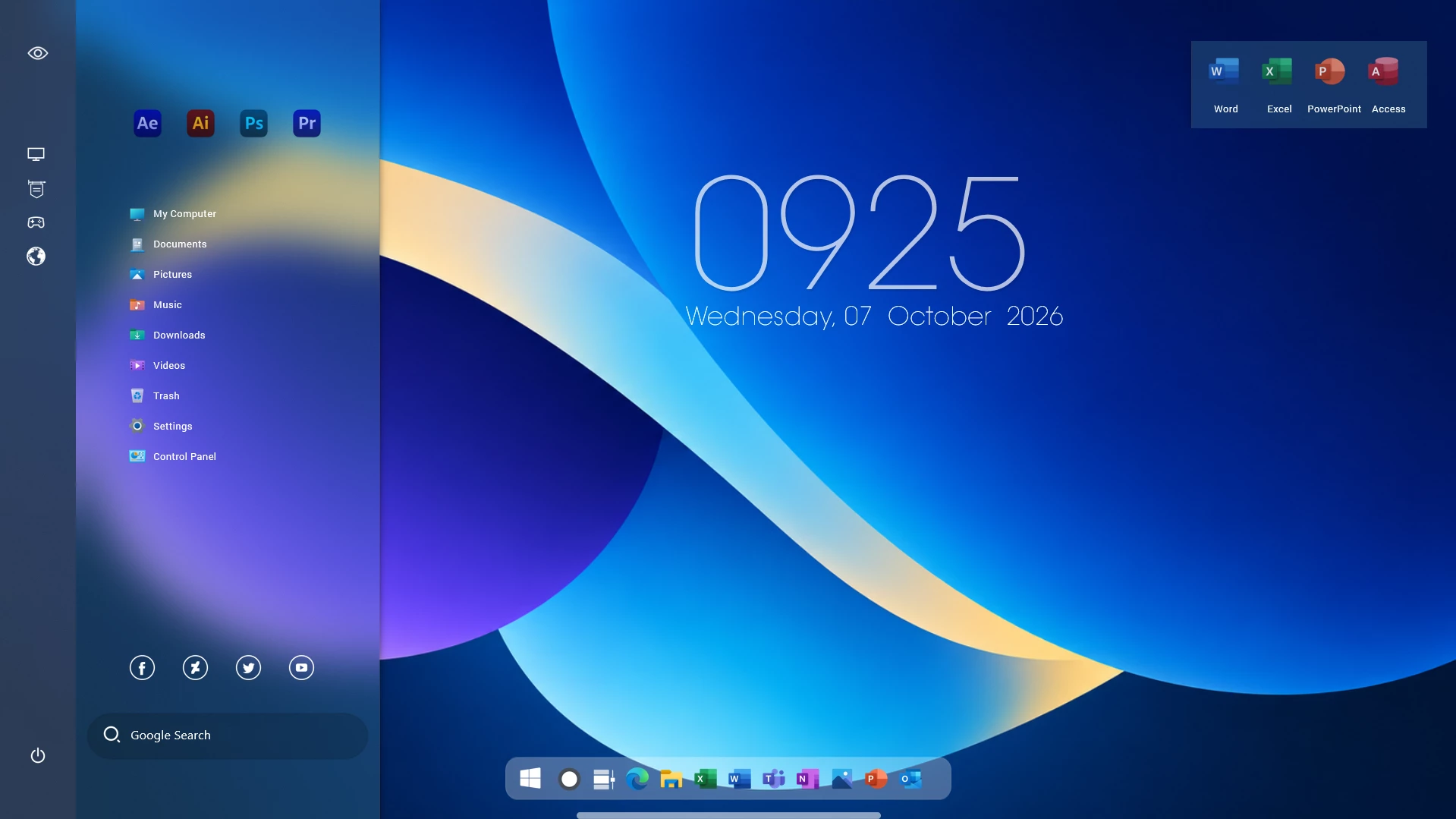Open My Computer
This screenshot has width=1456, height=819.
point(173,214)
